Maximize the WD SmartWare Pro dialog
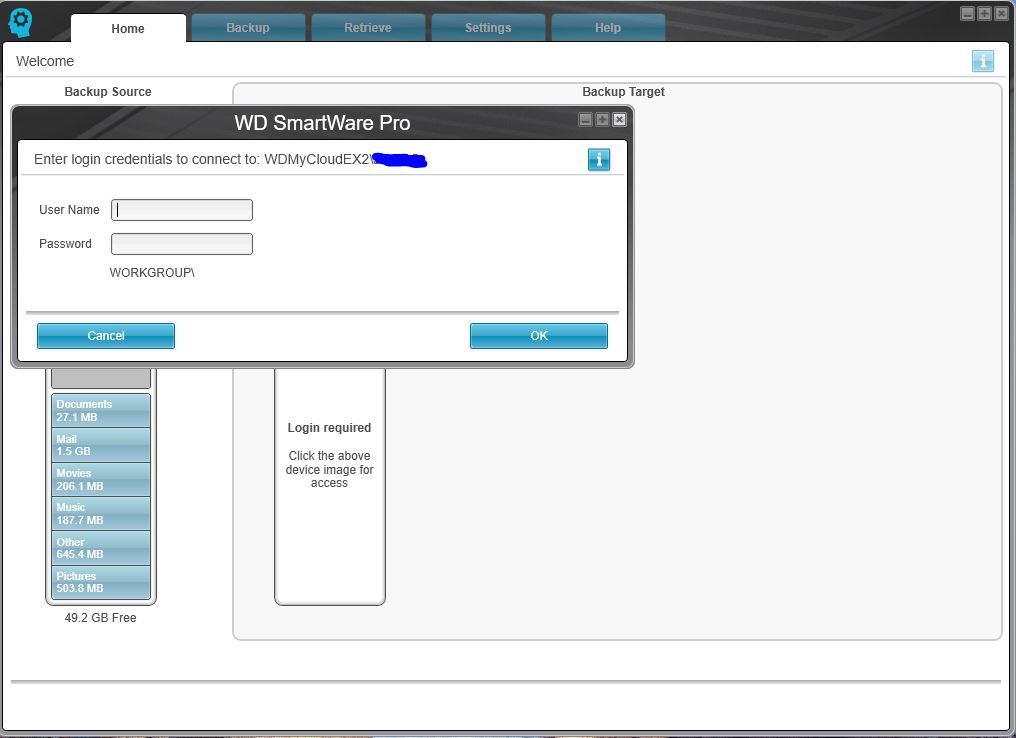This screenshot has height=738, width=1016. 602,119
